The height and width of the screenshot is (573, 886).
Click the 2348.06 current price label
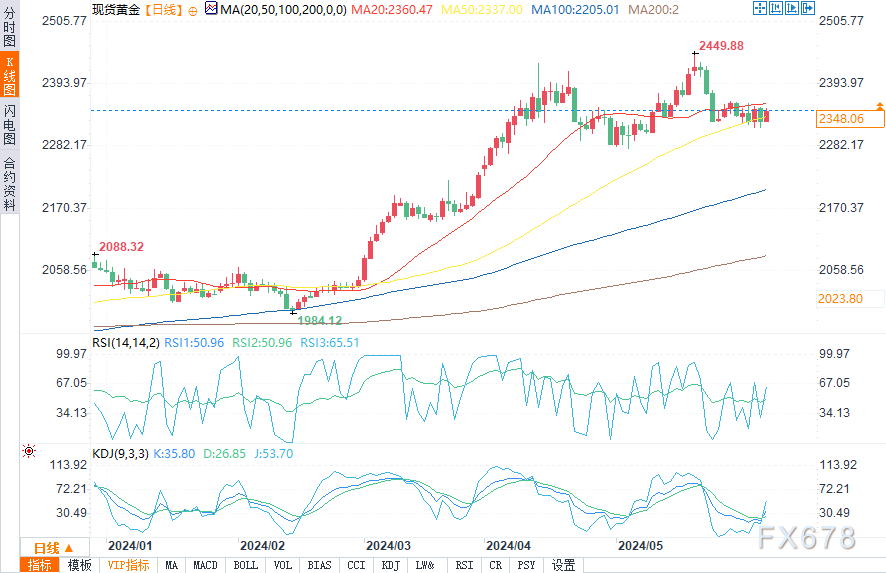click(841, 119)
